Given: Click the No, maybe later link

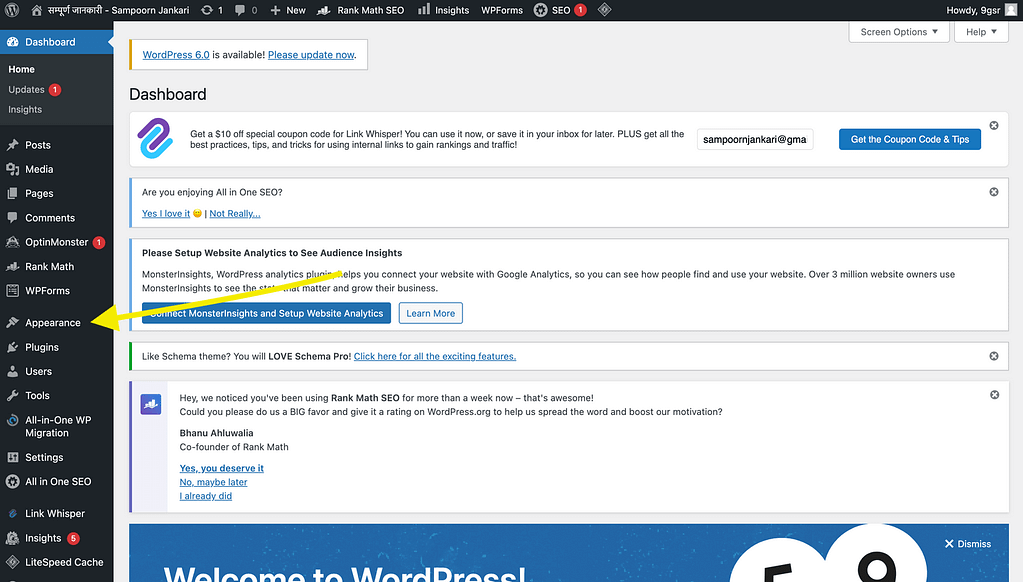Looking at the screenshot, I should [213, 482].
